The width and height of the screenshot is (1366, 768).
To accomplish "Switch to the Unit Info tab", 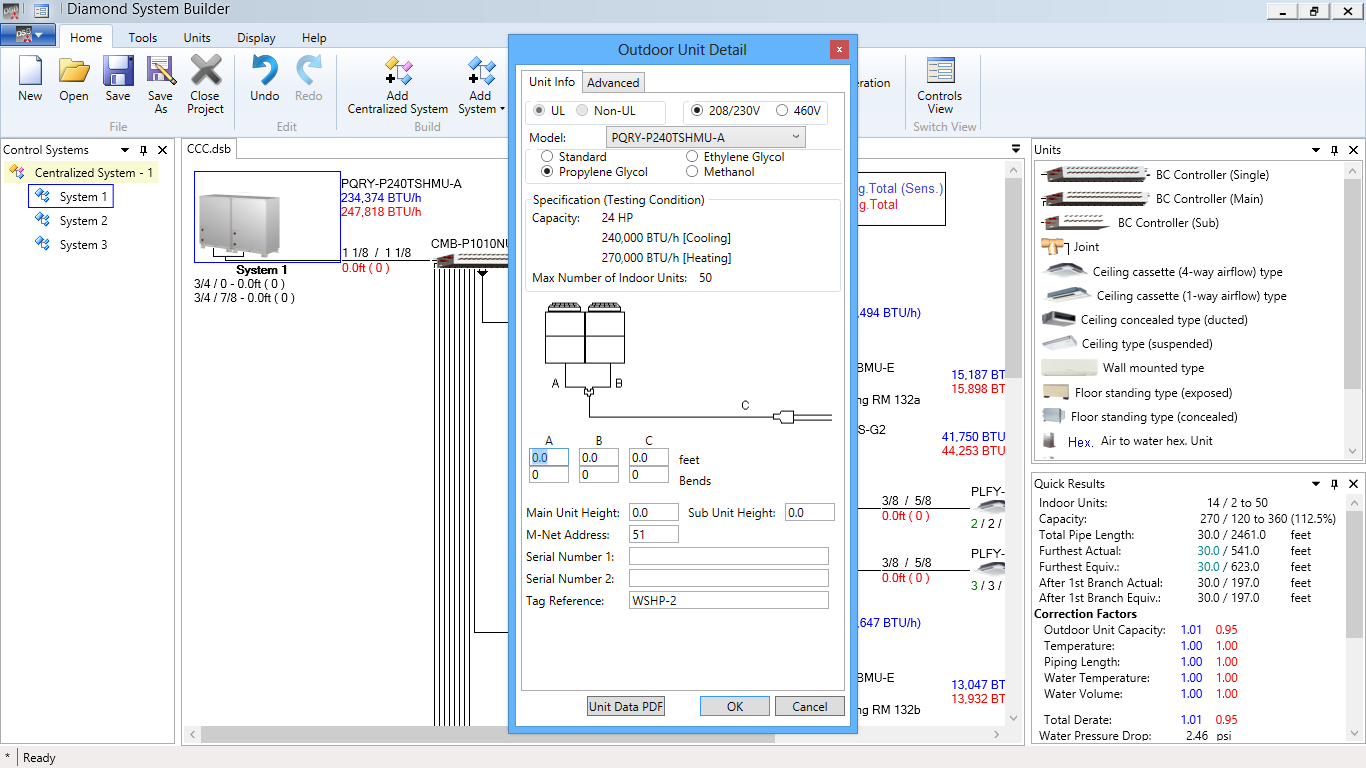I will tap(552, 82).
